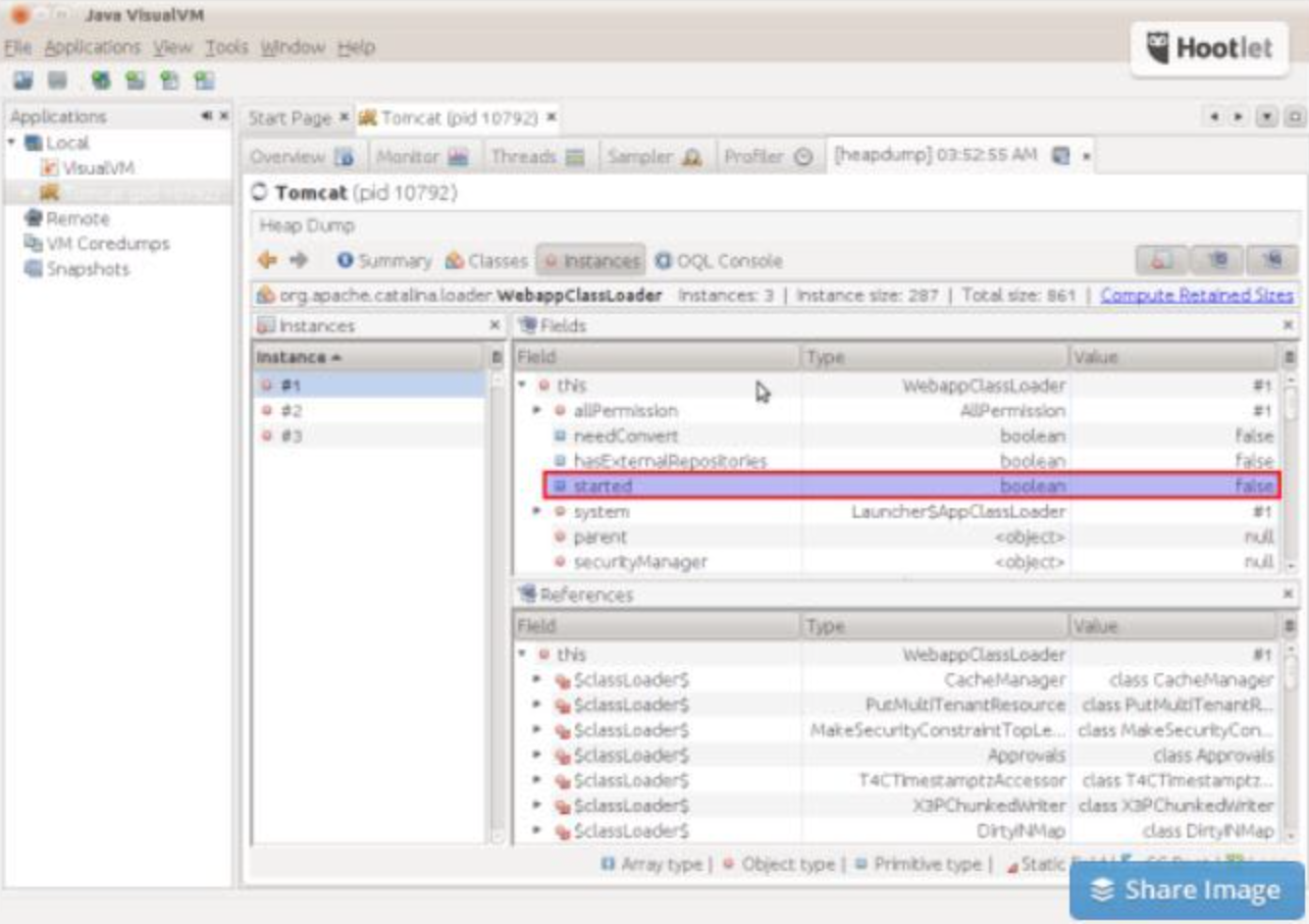Select the hasExternalRepositories field row

[897, 461]
